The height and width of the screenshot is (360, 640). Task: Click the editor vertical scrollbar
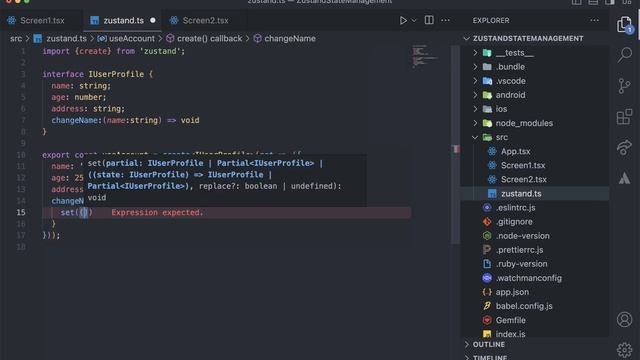(x=455, y=144)
